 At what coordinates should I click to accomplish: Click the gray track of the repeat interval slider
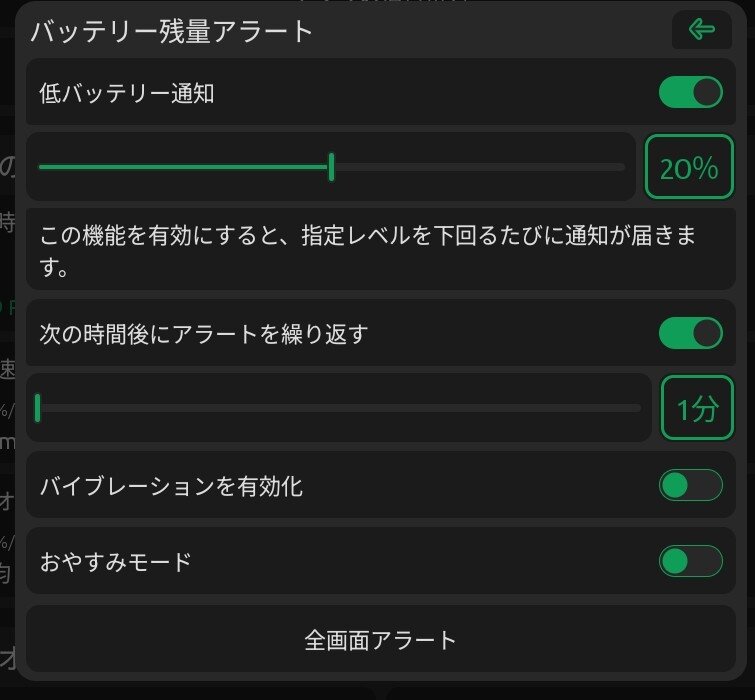tap(341, 408)
